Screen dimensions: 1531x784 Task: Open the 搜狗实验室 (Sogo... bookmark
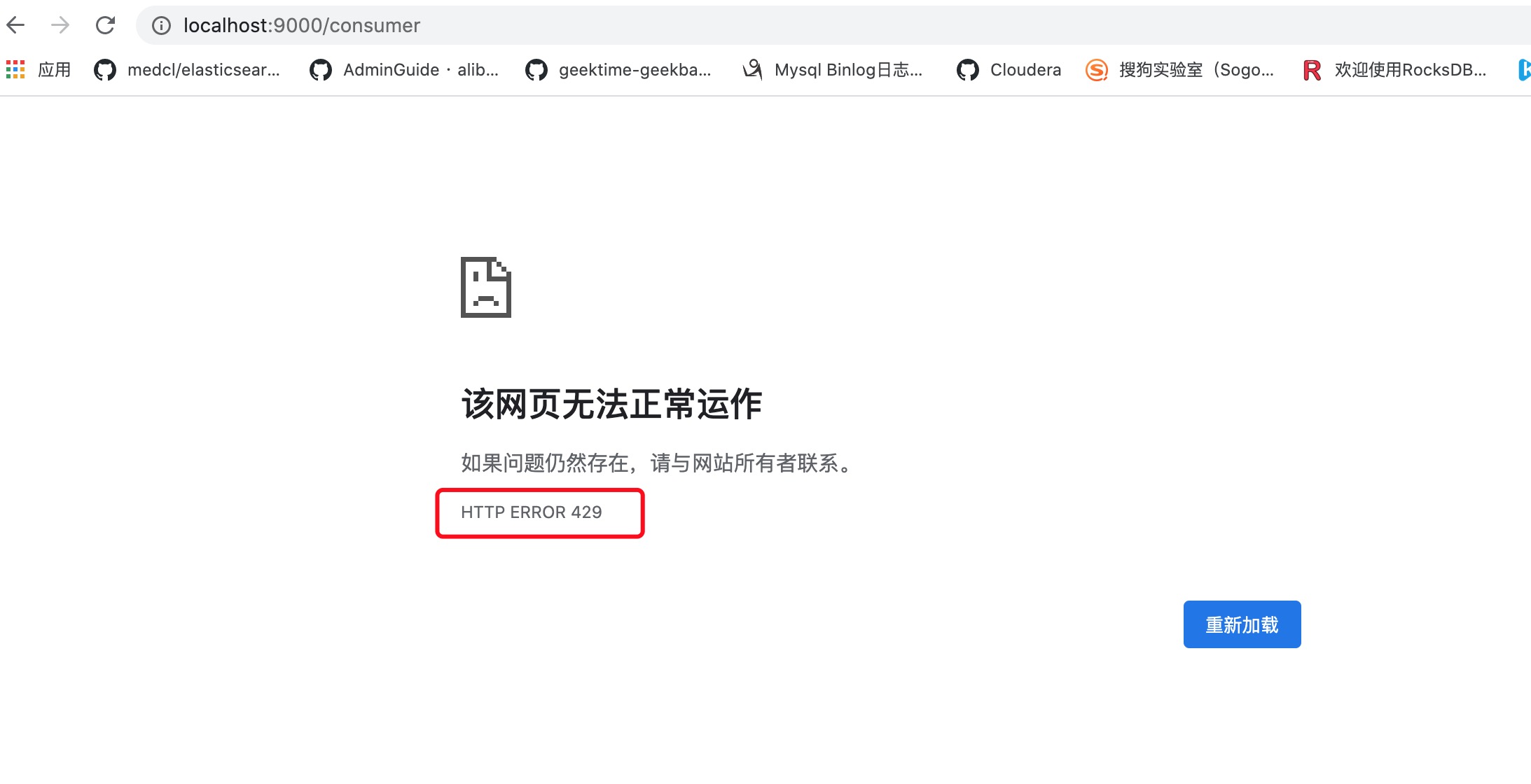[x=1180, y=69]
